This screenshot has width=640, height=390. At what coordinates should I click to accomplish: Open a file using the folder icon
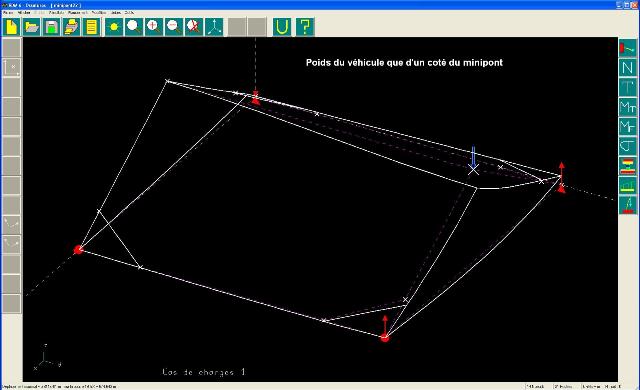[x=32, y=27]
